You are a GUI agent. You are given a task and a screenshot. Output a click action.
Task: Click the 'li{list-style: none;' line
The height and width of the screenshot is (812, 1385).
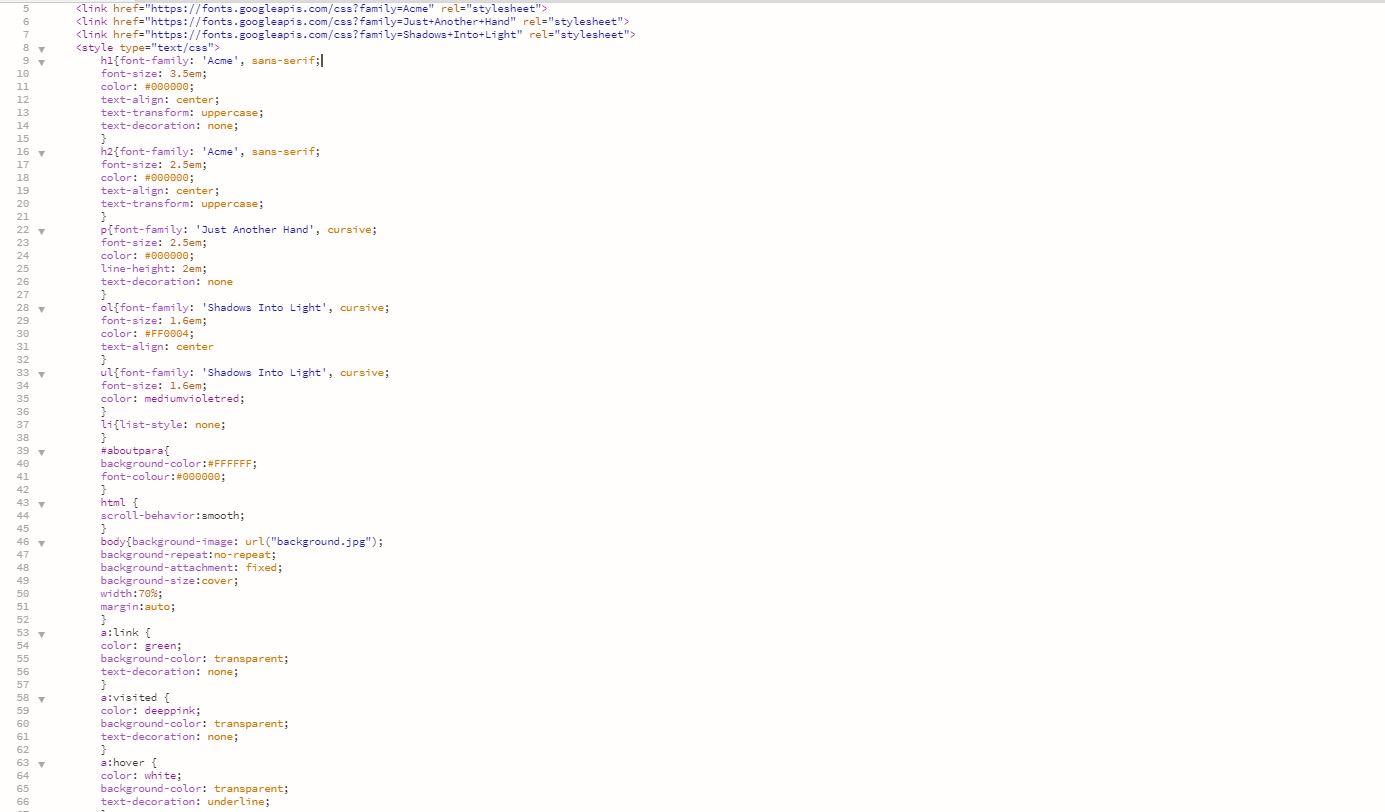[163, 425]
